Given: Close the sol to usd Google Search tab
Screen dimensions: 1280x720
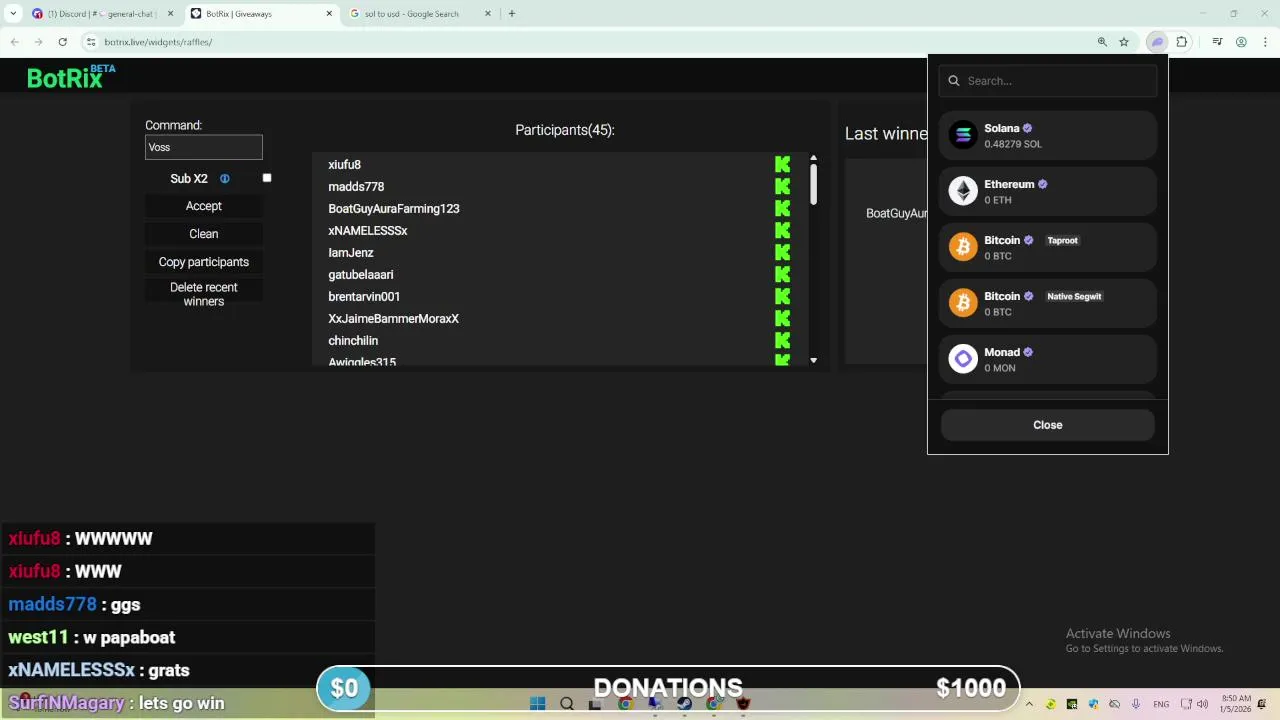Looking at the screenshot, I should tap(488, 14).
